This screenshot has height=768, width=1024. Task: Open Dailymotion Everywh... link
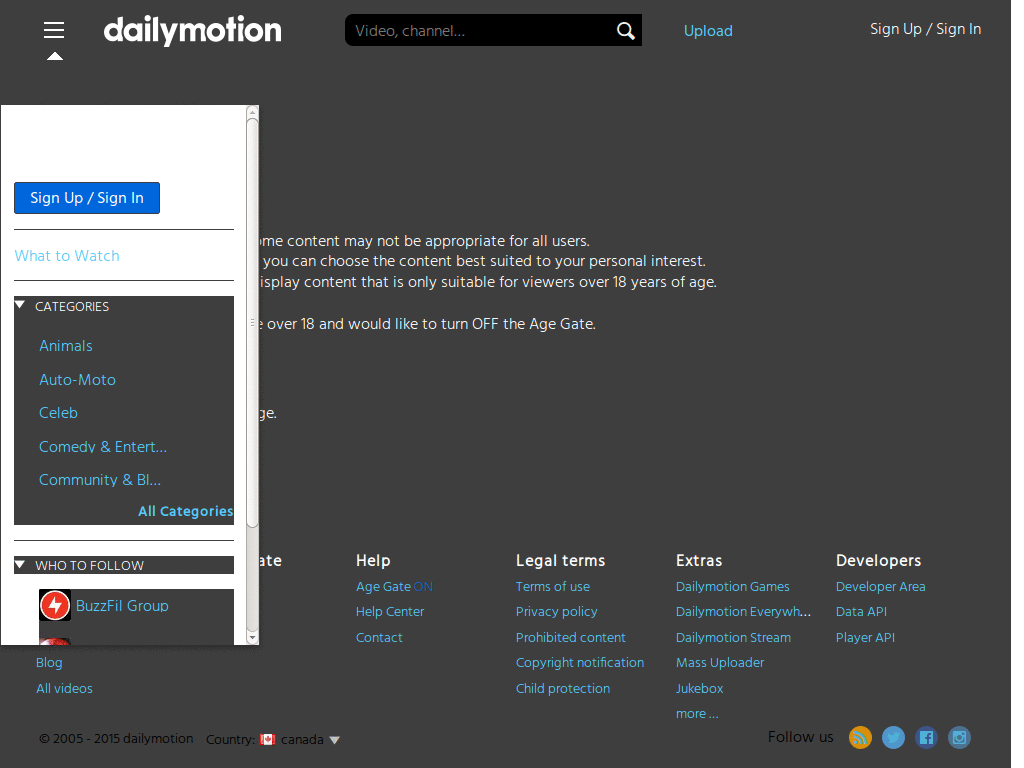(743, 612)
